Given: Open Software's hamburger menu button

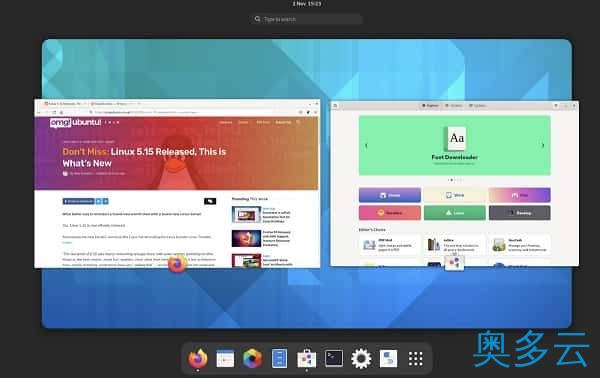Looking at the screenshot, I should pos(556,106).
